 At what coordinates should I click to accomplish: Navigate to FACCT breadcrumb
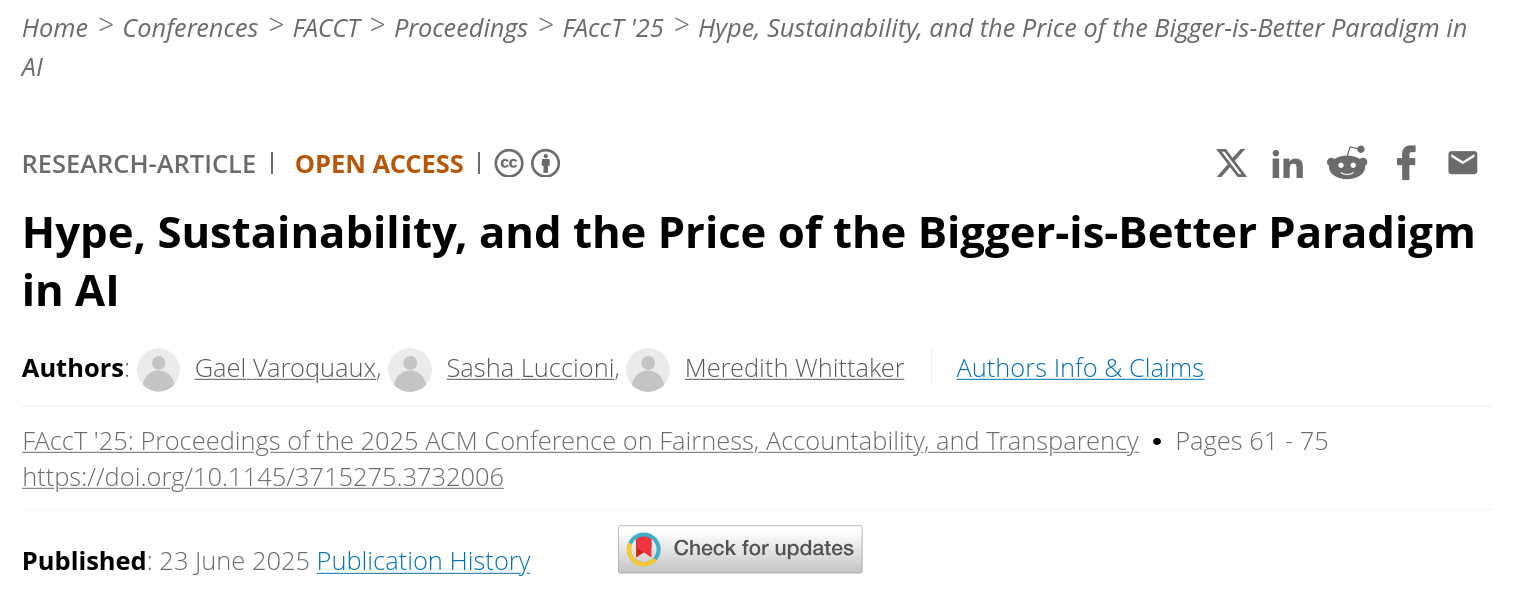click(326, 28)
